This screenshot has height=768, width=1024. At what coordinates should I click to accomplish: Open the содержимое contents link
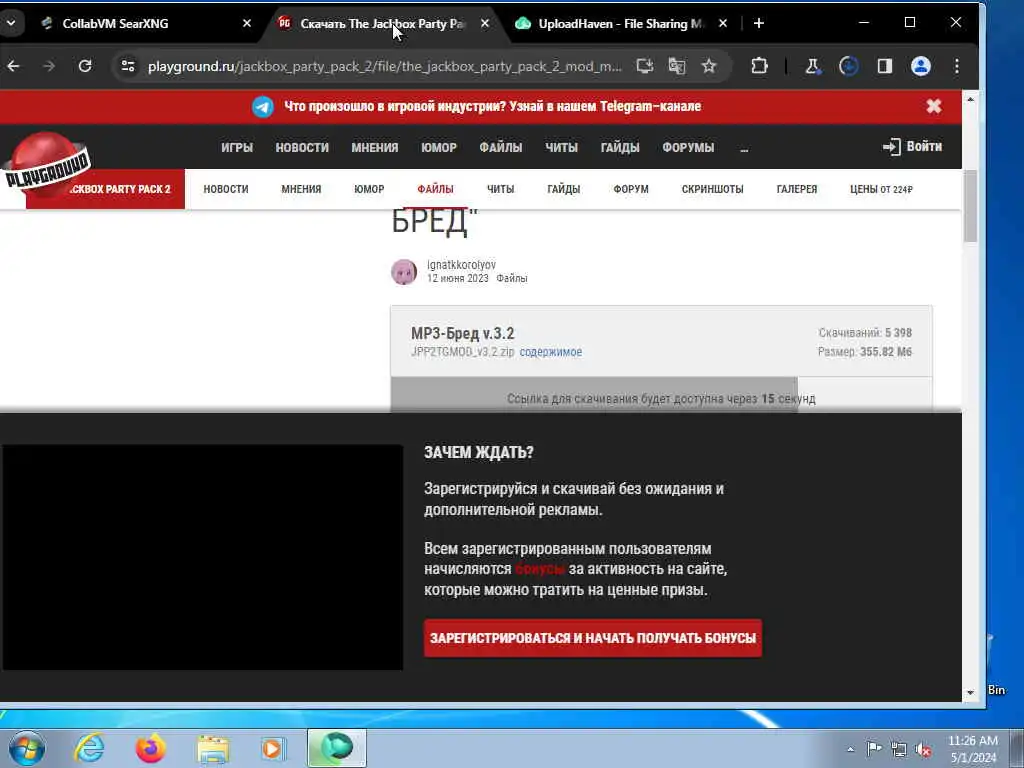tap(551, 352)
